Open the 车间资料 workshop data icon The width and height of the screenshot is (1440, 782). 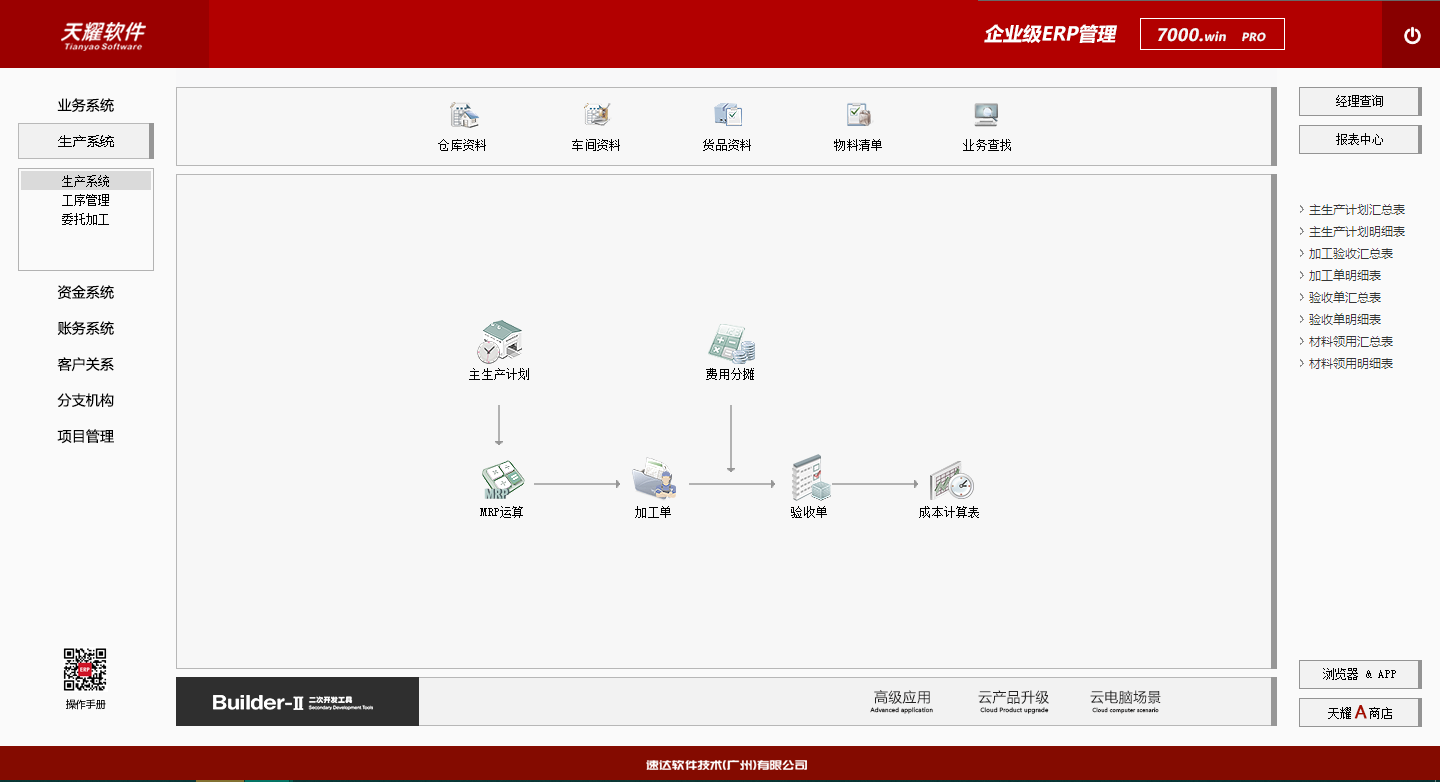pos(596,126)
